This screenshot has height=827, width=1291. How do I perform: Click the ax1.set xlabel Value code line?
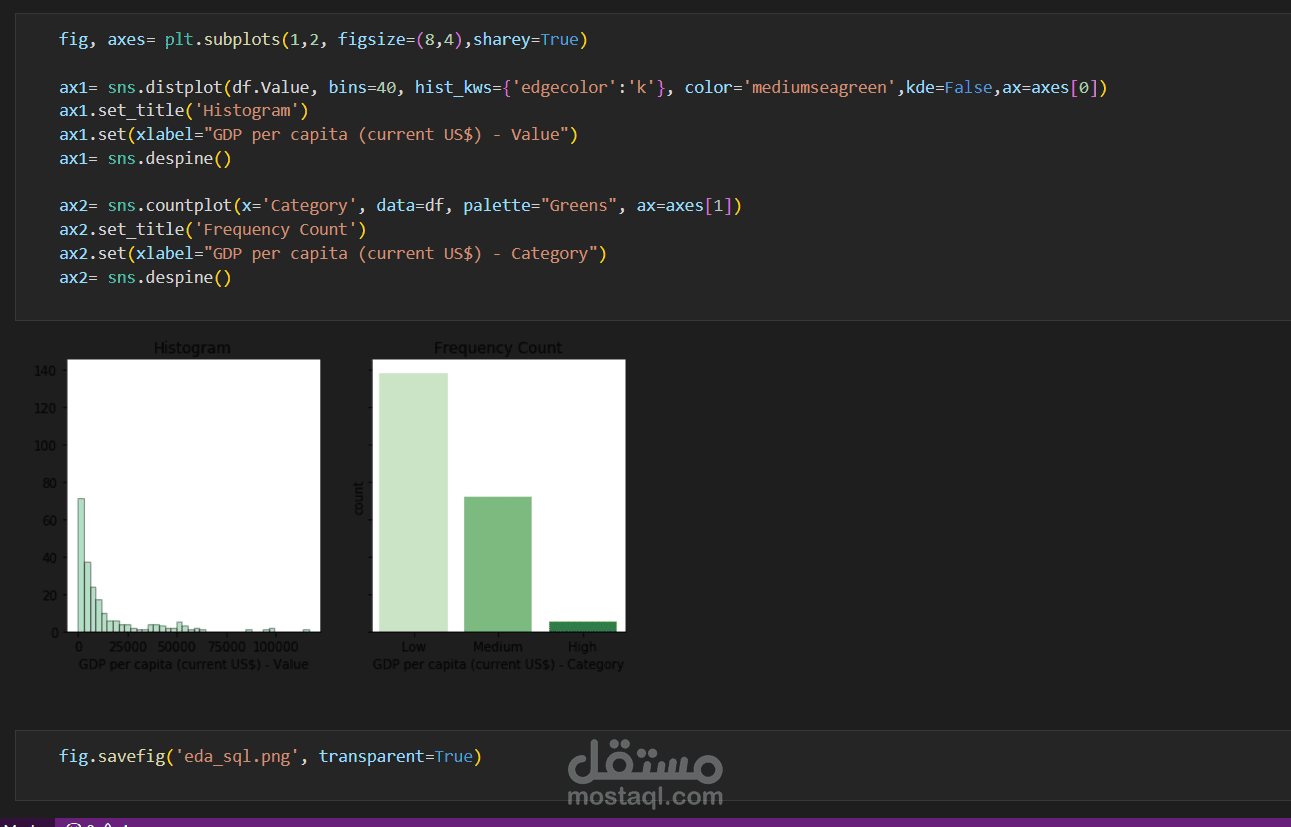click(x=319, y=134)
